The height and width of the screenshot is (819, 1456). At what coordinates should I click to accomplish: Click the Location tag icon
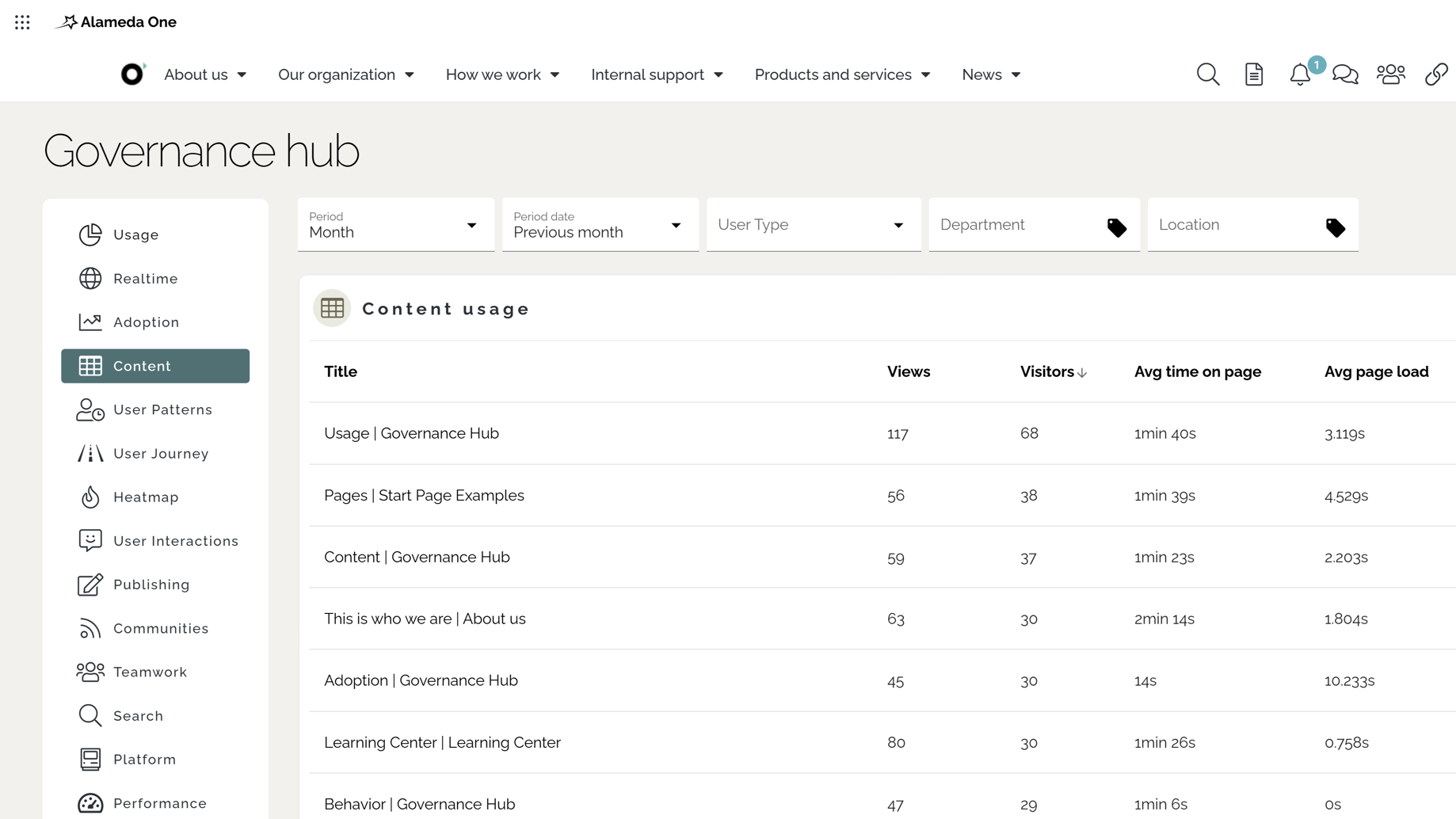point(1336,228)
